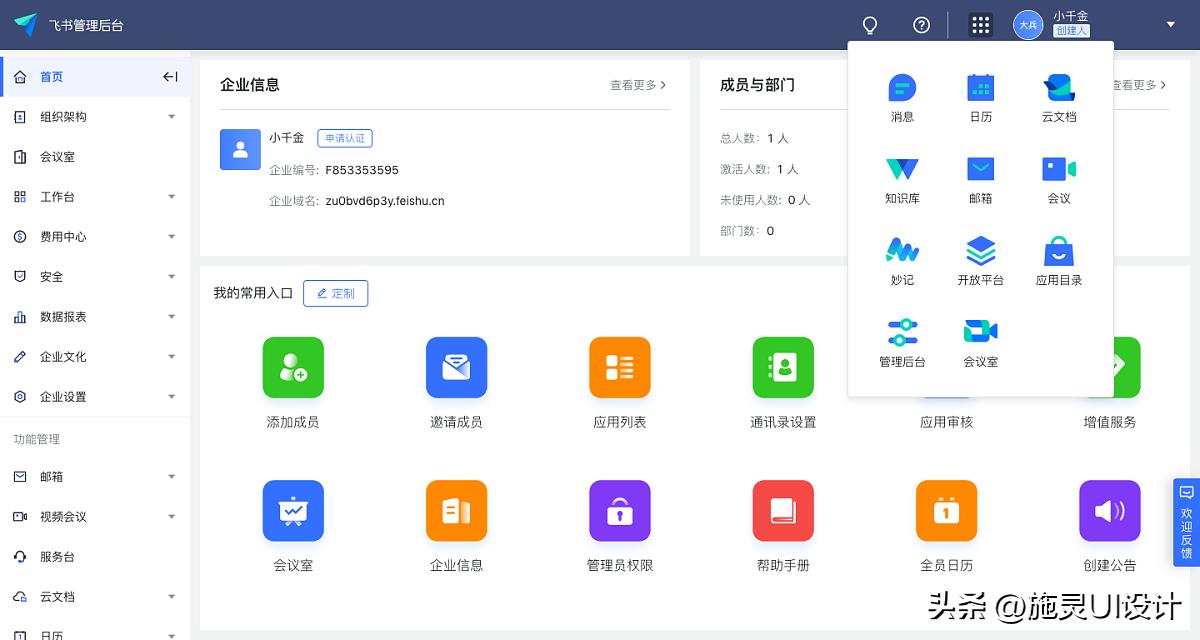Expand the 组织架构 sidebar section
This screenshot has width=1200, height=640.
(x=95, y=116)
